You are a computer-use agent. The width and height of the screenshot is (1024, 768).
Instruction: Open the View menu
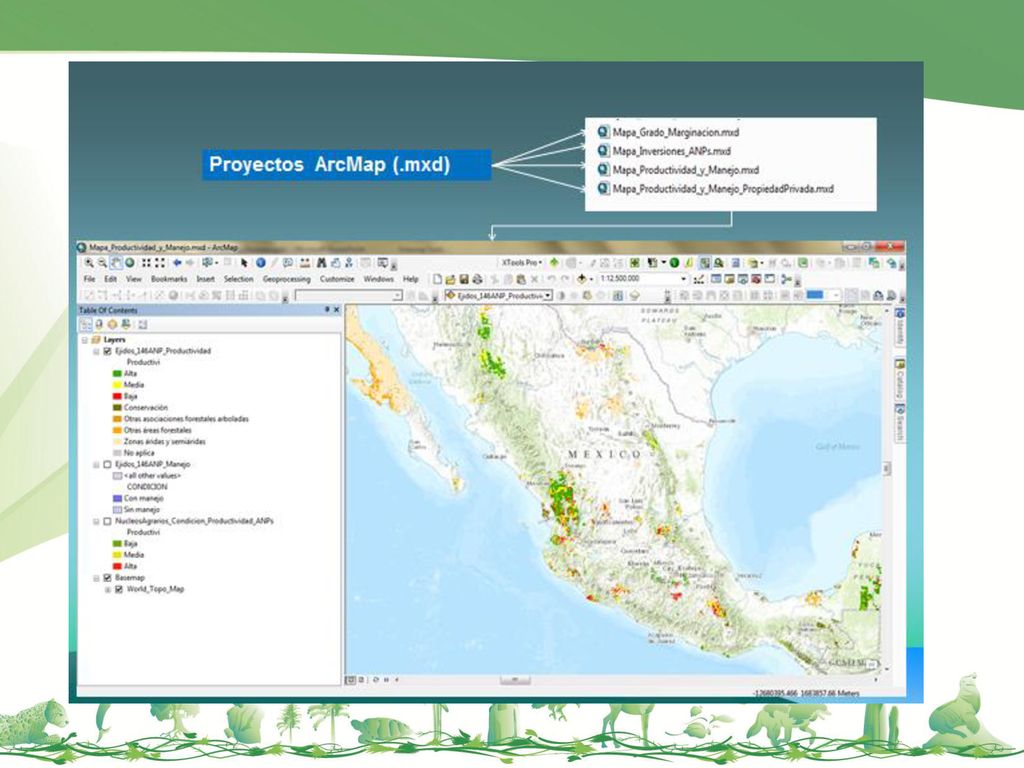133,279
